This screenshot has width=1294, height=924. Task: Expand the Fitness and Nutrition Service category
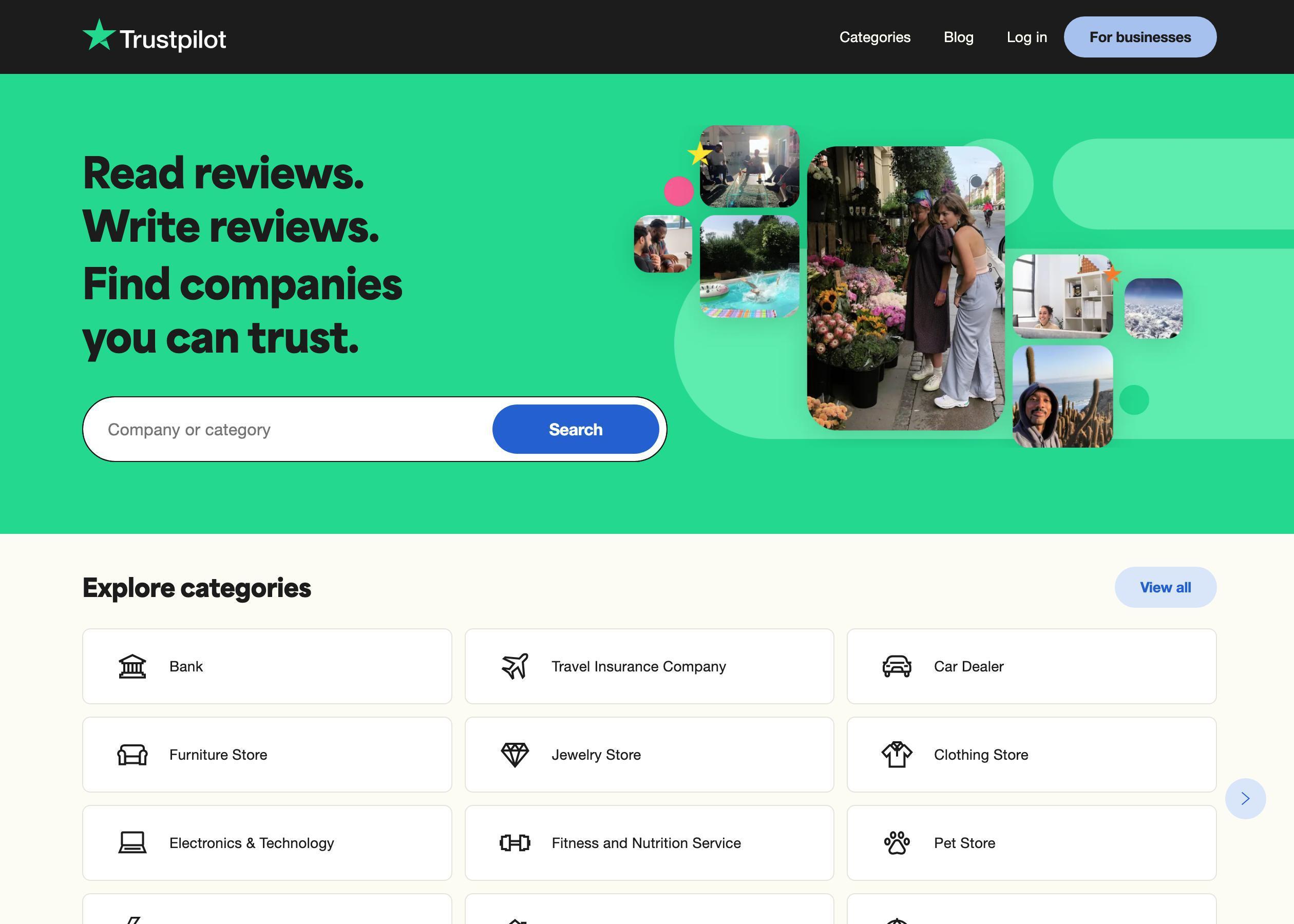[648, 842]
